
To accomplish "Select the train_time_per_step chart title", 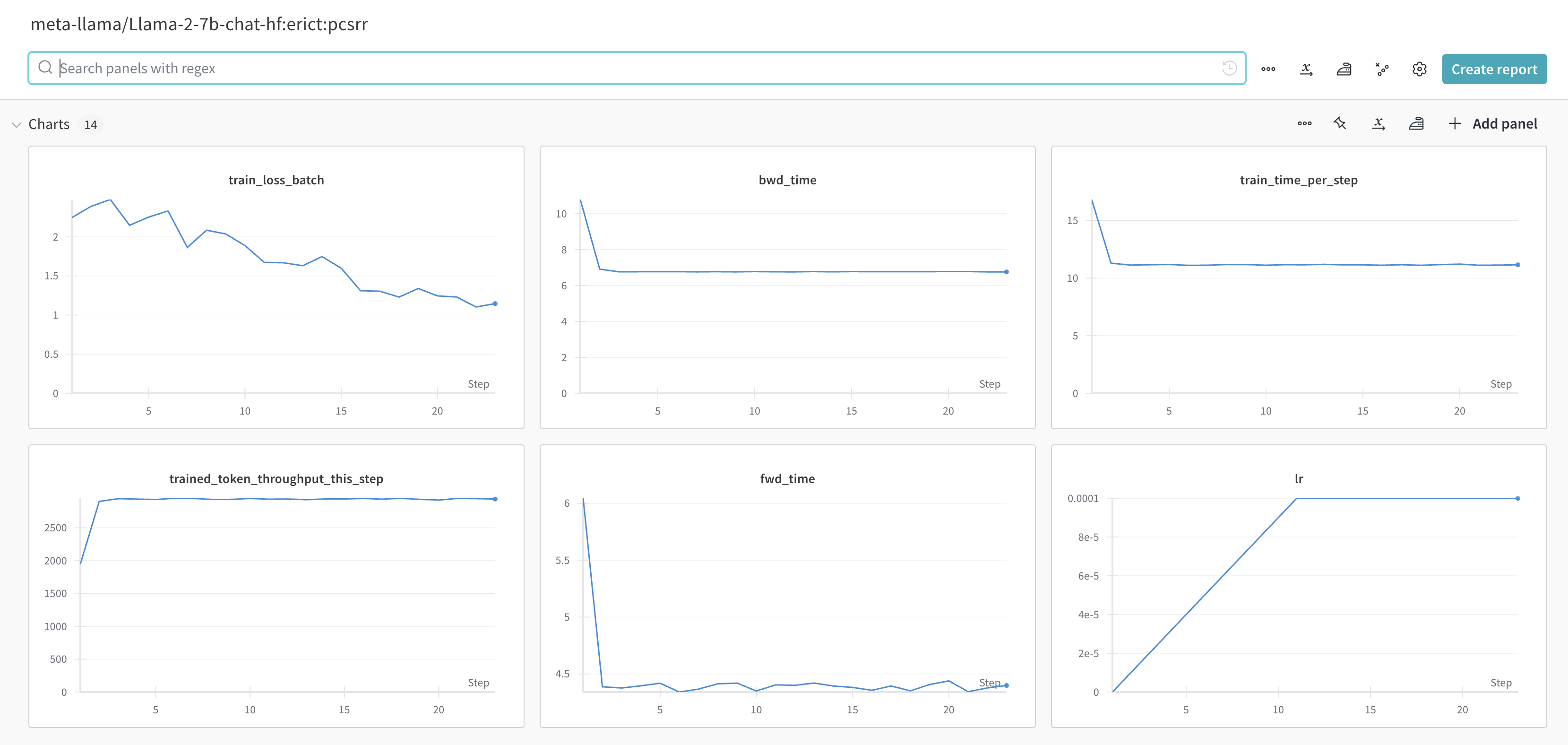I will [1299, 180].
